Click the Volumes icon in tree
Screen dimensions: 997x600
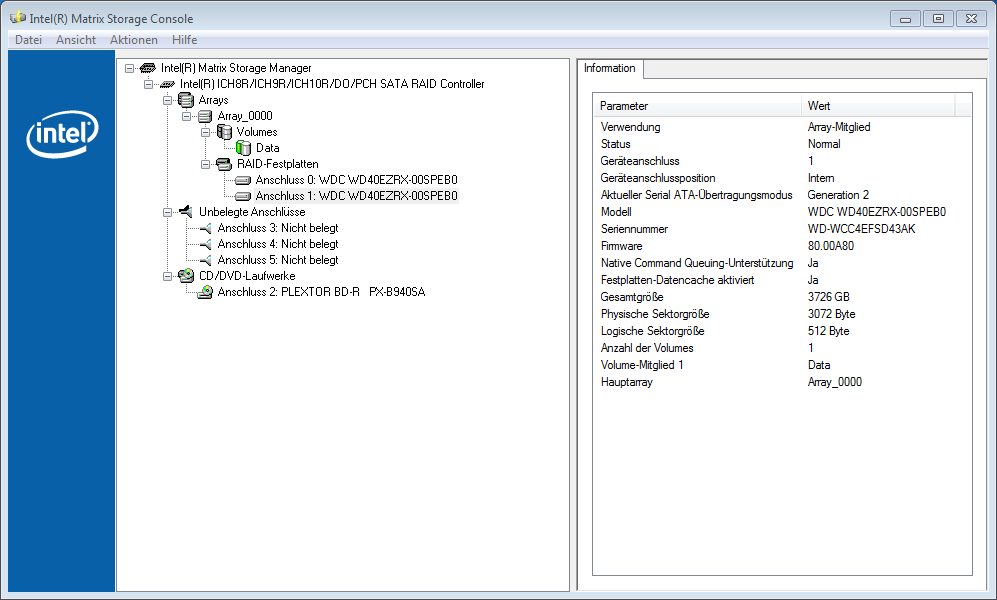click(224, 132)
